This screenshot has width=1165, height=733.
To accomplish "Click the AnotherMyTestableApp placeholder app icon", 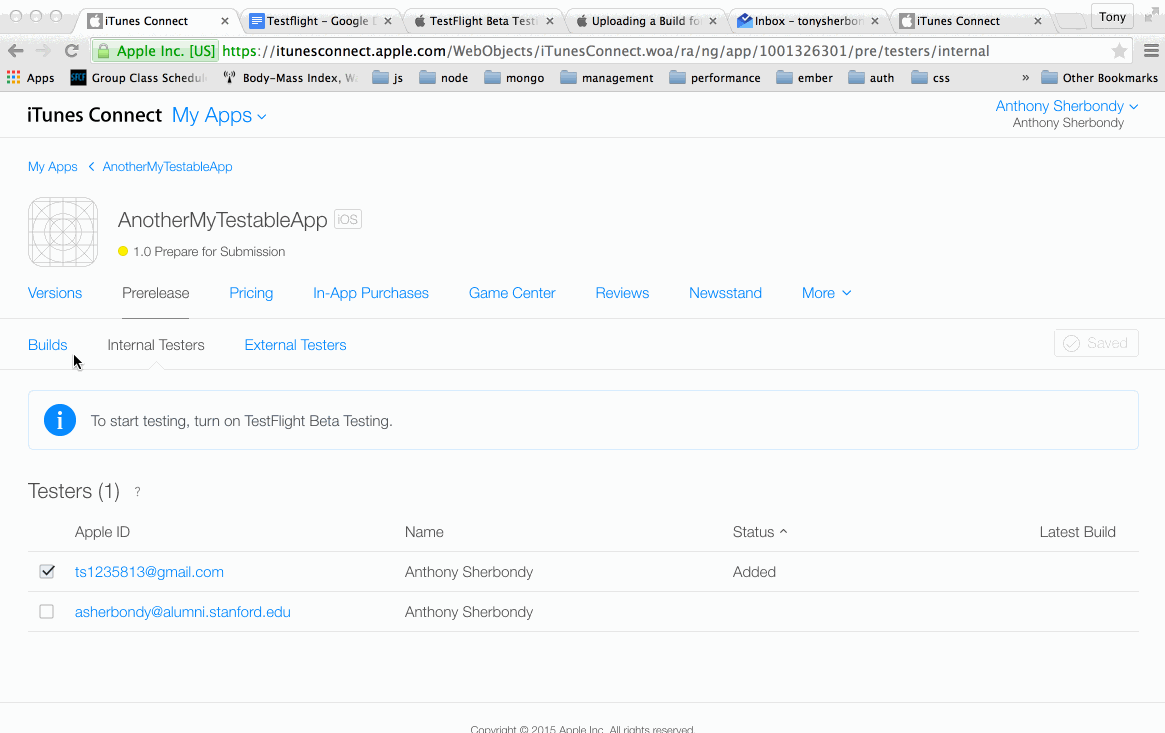I will click(63, 232).
